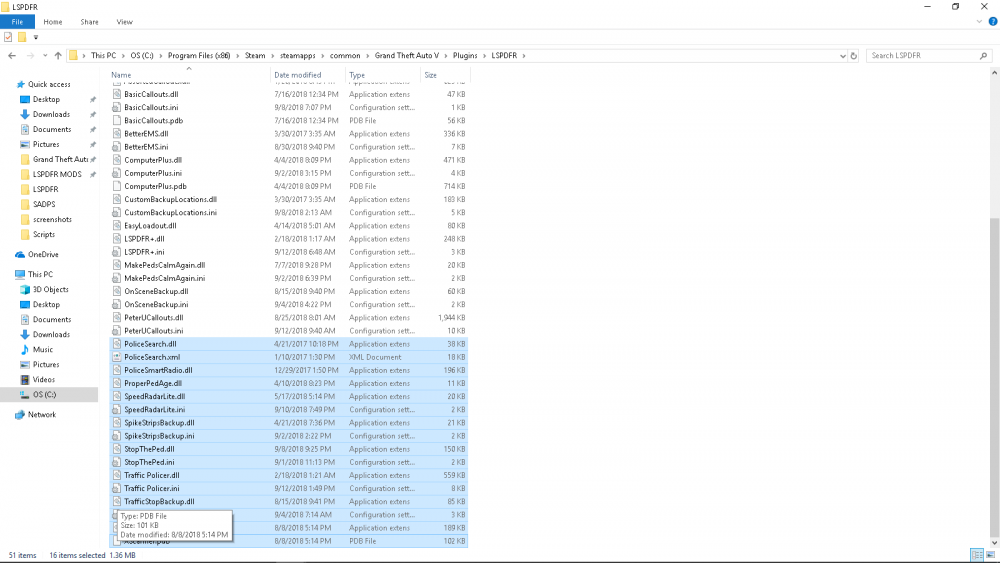Sort files by Type column
Viewport: 1000px width, 563px height.
[x=357, y=75]
